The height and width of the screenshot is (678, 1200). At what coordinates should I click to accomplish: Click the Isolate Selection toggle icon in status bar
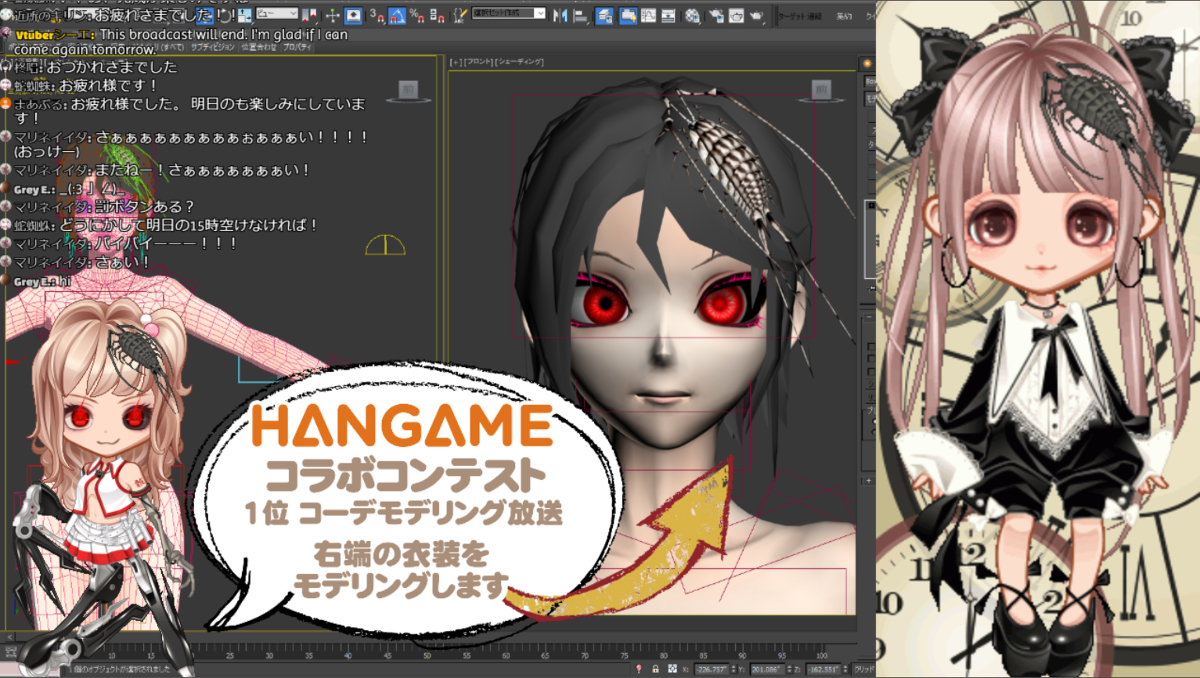(638, 669)
